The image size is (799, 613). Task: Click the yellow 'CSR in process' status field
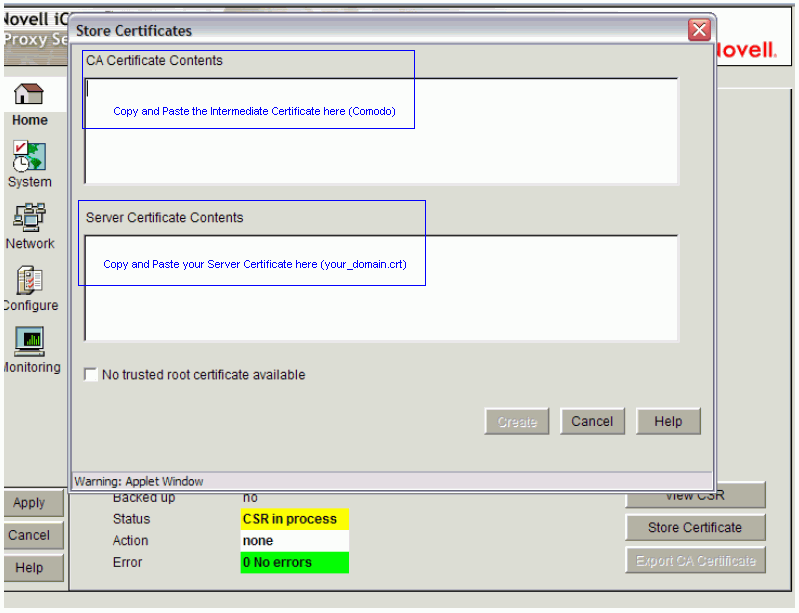[x=295, y=519]
